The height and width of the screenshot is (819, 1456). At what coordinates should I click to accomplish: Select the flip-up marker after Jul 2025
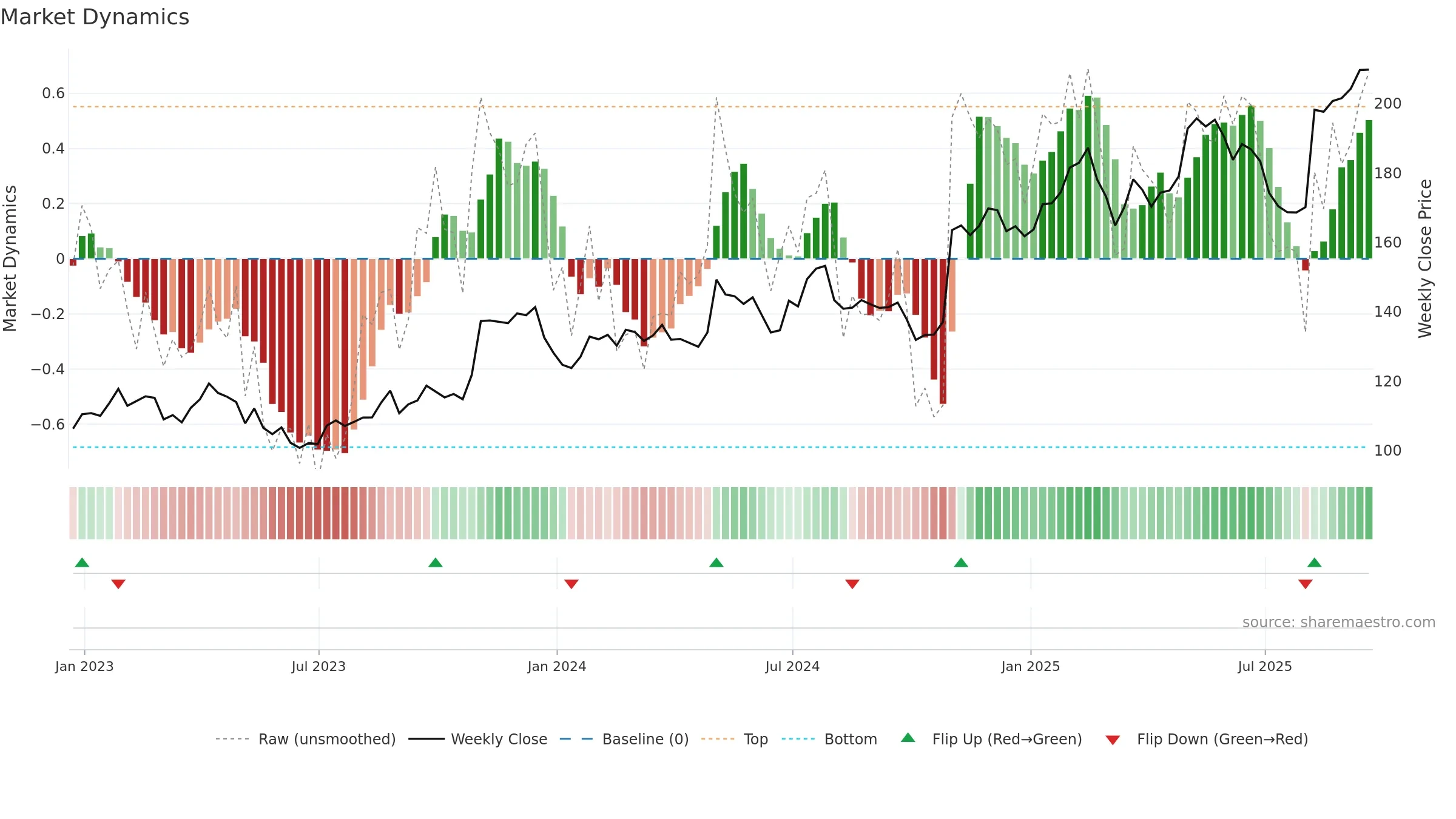coord(1315,562)
